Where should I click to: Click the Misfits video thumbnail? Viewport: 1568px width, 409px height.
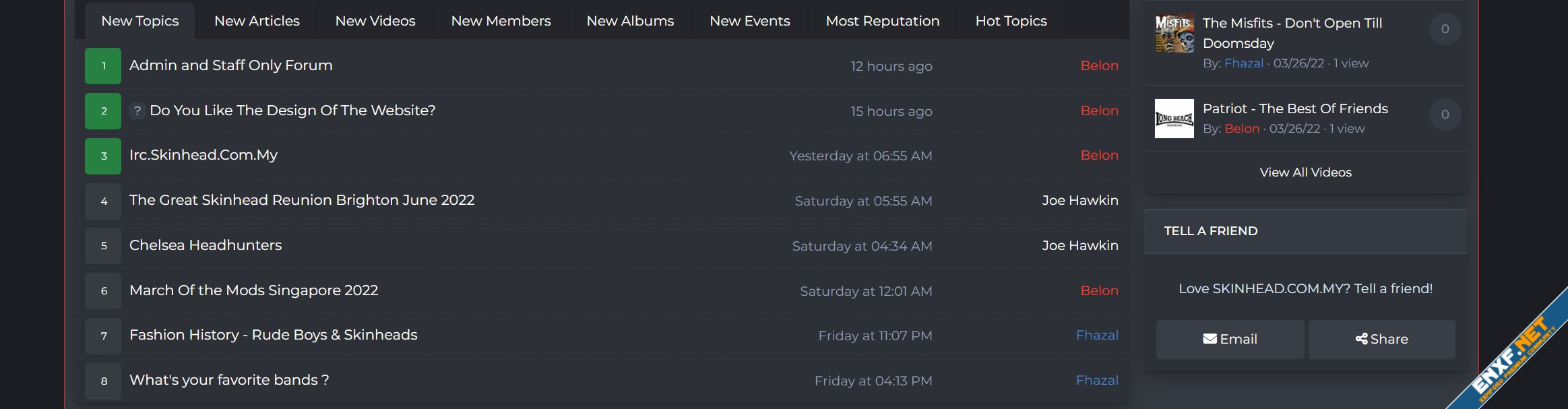1174,33
